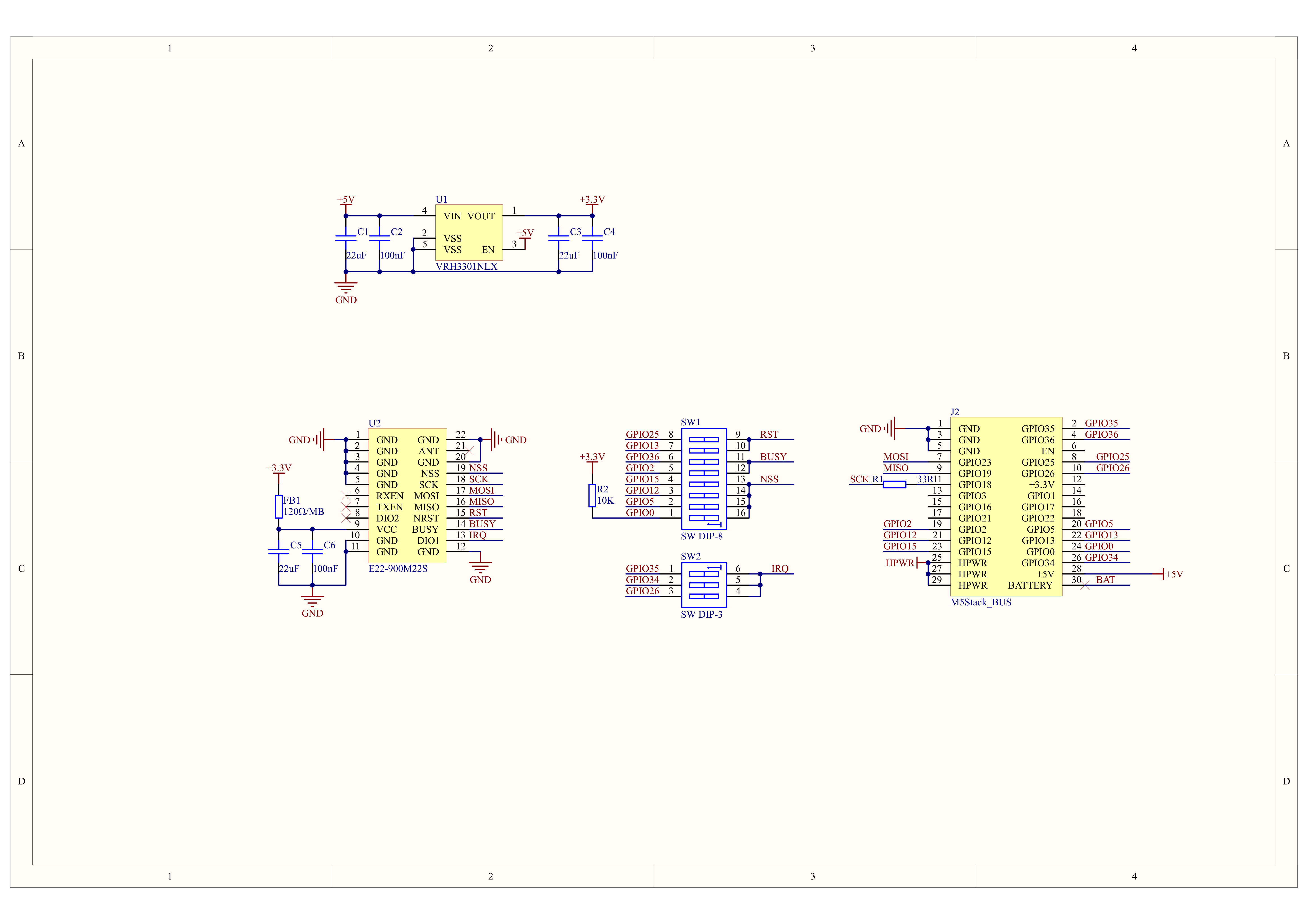
Task: Click the BAT net label
Action: tap(1105, 580)
